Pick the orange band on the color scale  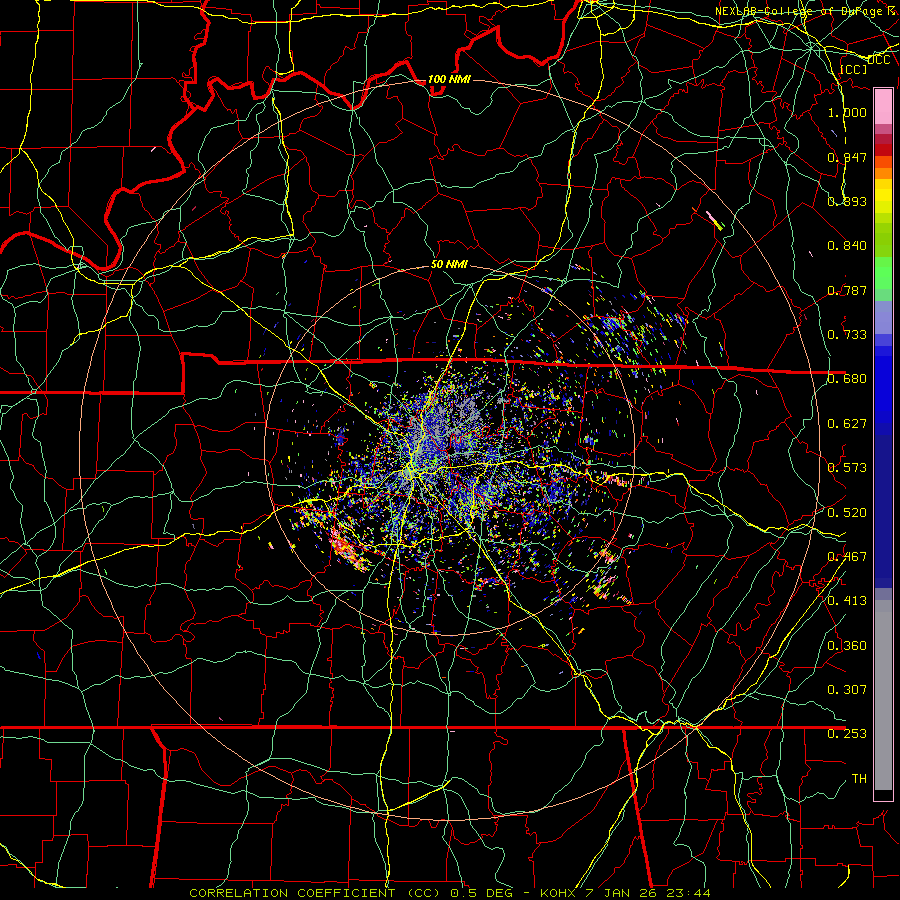tap(883, 173)
